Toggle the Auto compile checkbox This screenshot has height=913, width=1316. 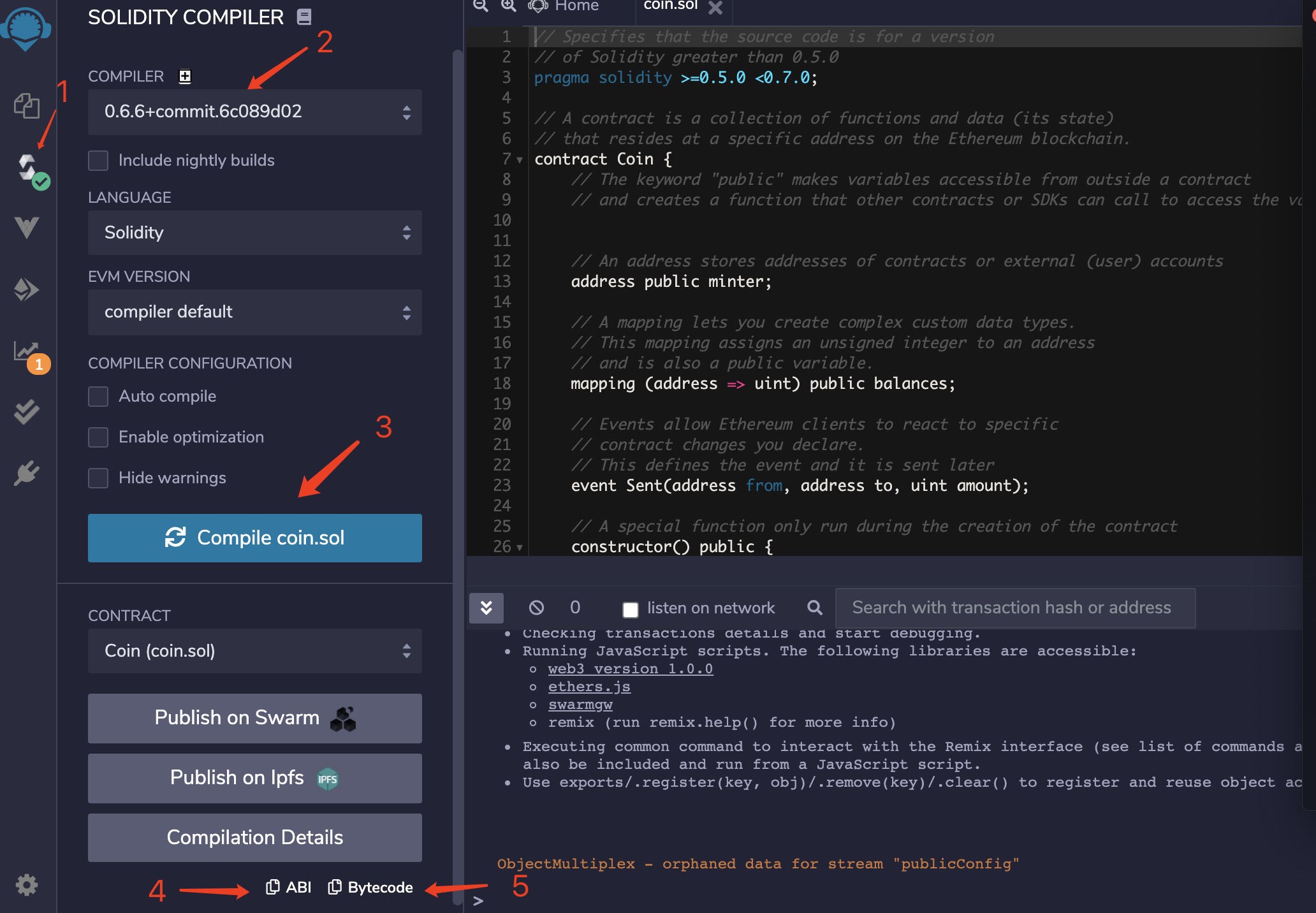coord(98,397)
